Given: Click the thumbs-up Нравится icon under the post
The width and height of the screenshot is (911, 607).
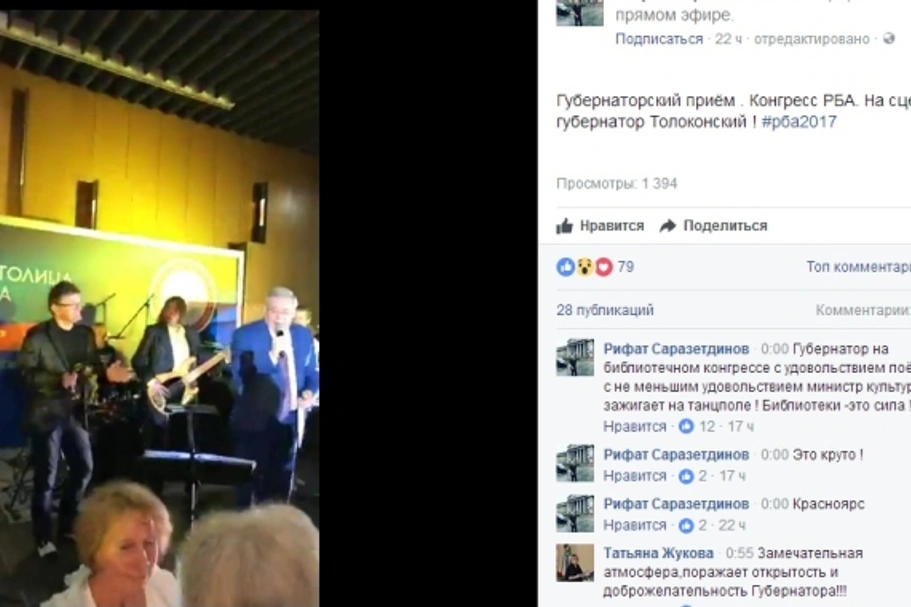Looking at the screenshot, I should pyautogui.click(x=565, y=226).
